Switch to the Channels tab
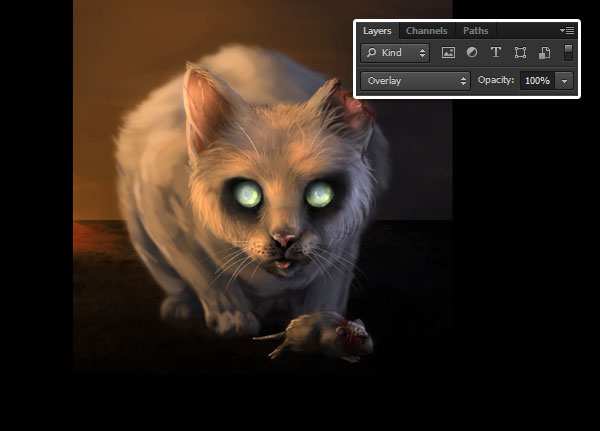The height and width of the screenshot is (431, 600). coord(427,31)
